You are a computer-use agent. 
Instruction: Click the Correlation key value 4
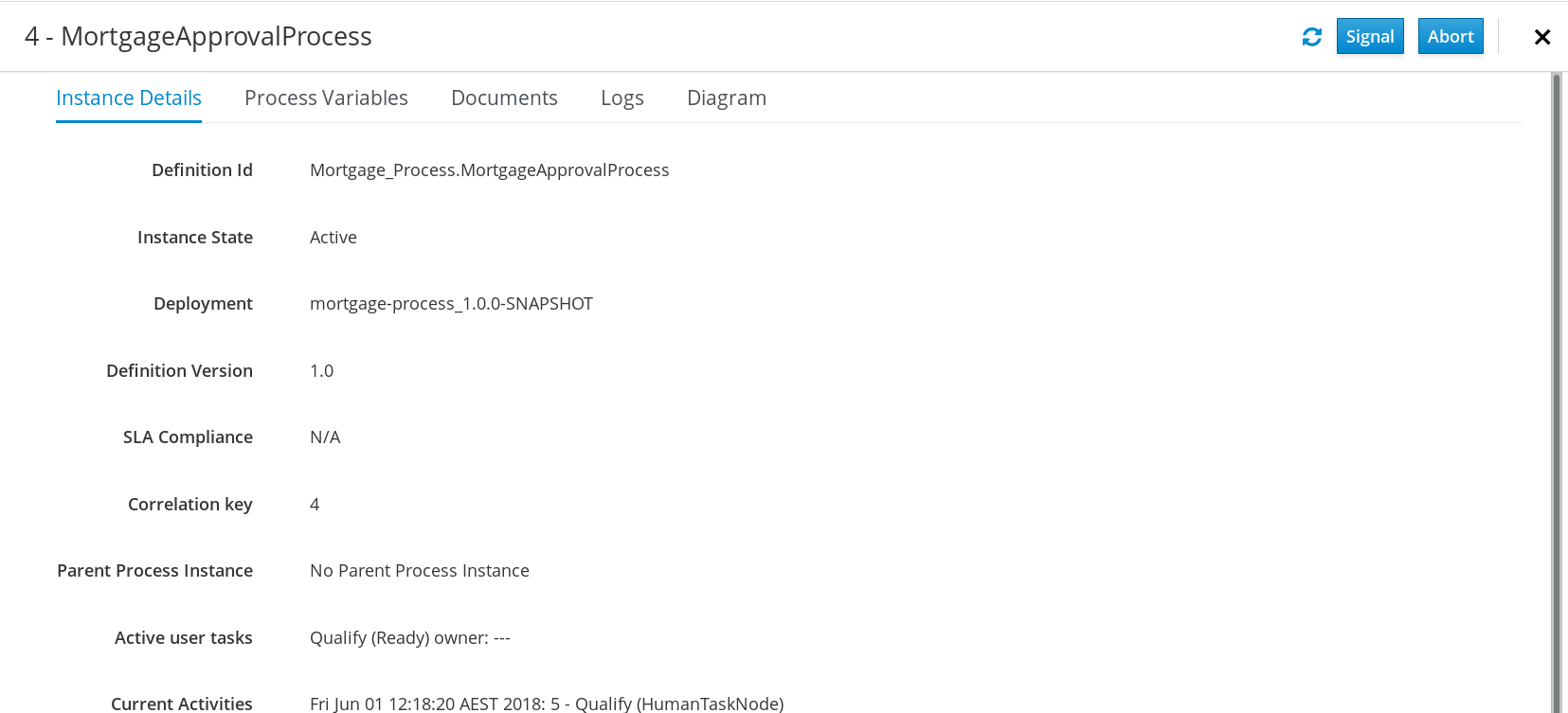pyautogui.click(x=315, y=505)
